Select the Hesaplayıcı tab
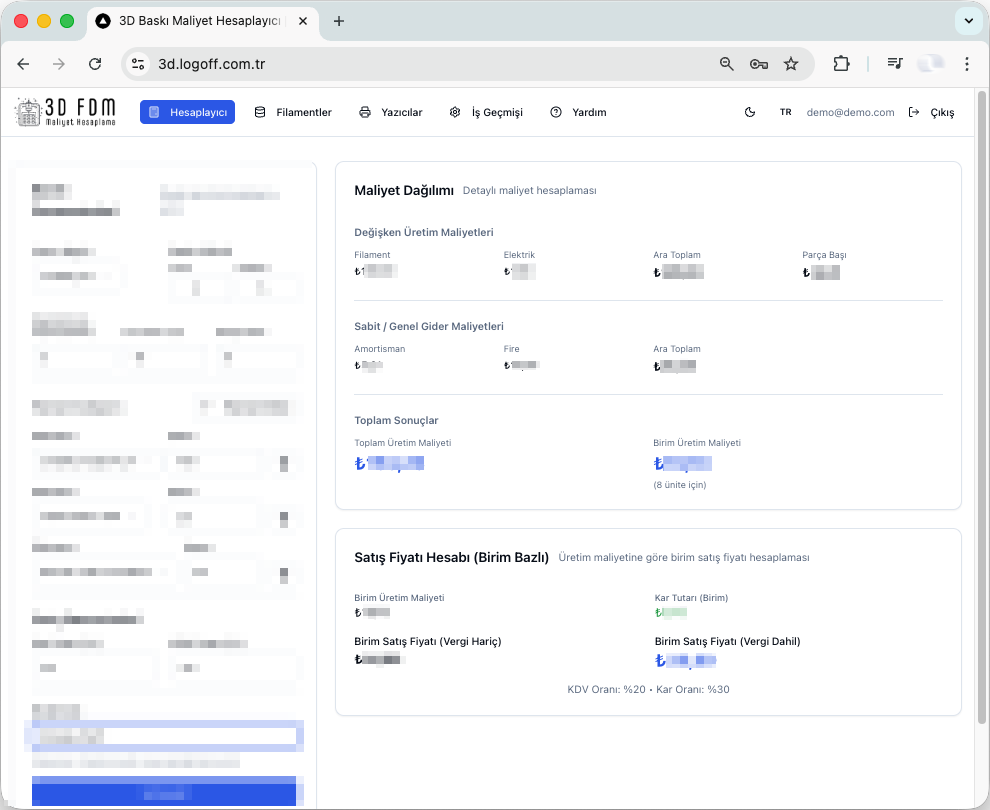 (x=187, y=112)
